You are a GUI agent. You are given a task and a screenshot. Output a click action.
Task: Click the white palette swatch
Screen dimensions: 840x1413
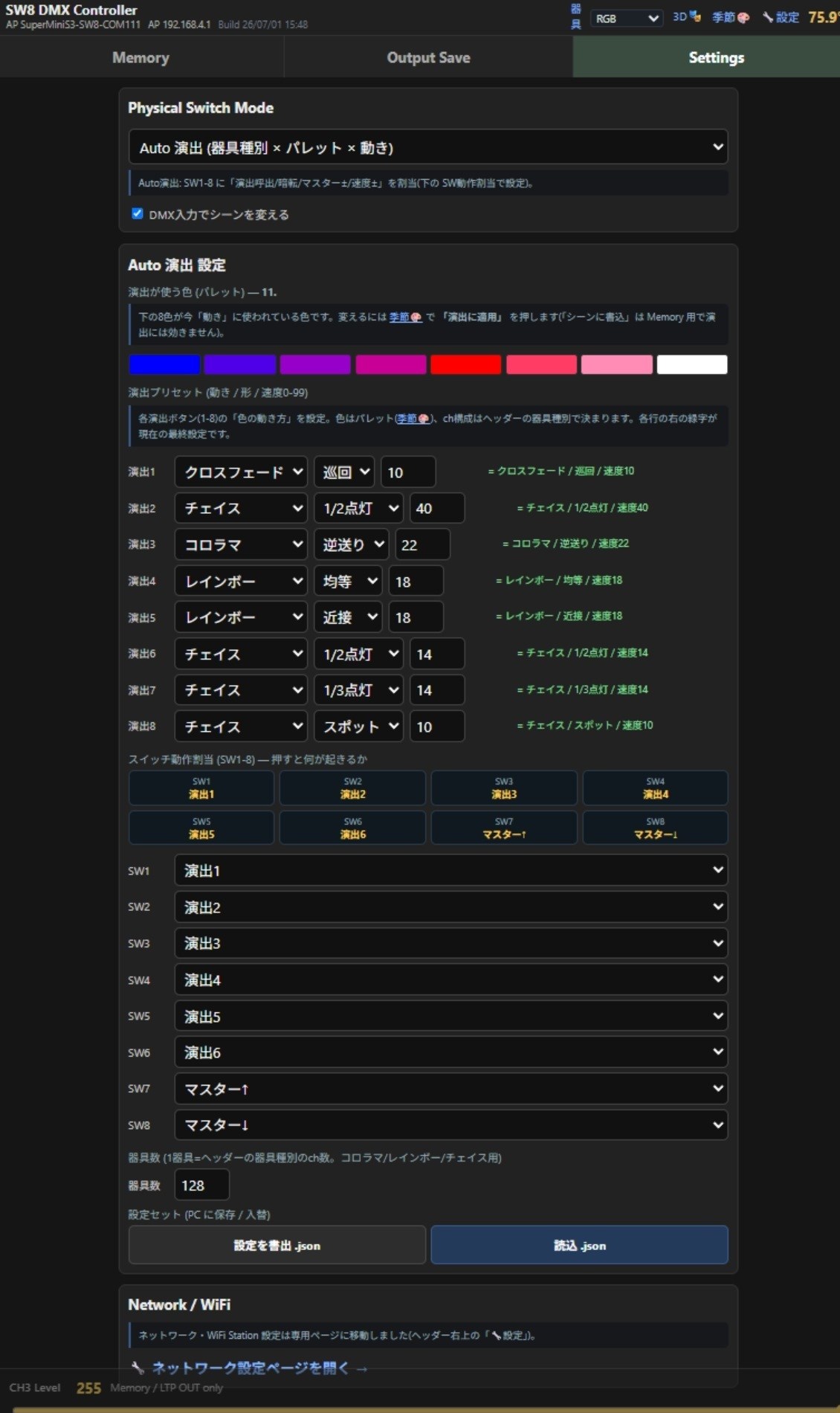click(x=692, y=364)
